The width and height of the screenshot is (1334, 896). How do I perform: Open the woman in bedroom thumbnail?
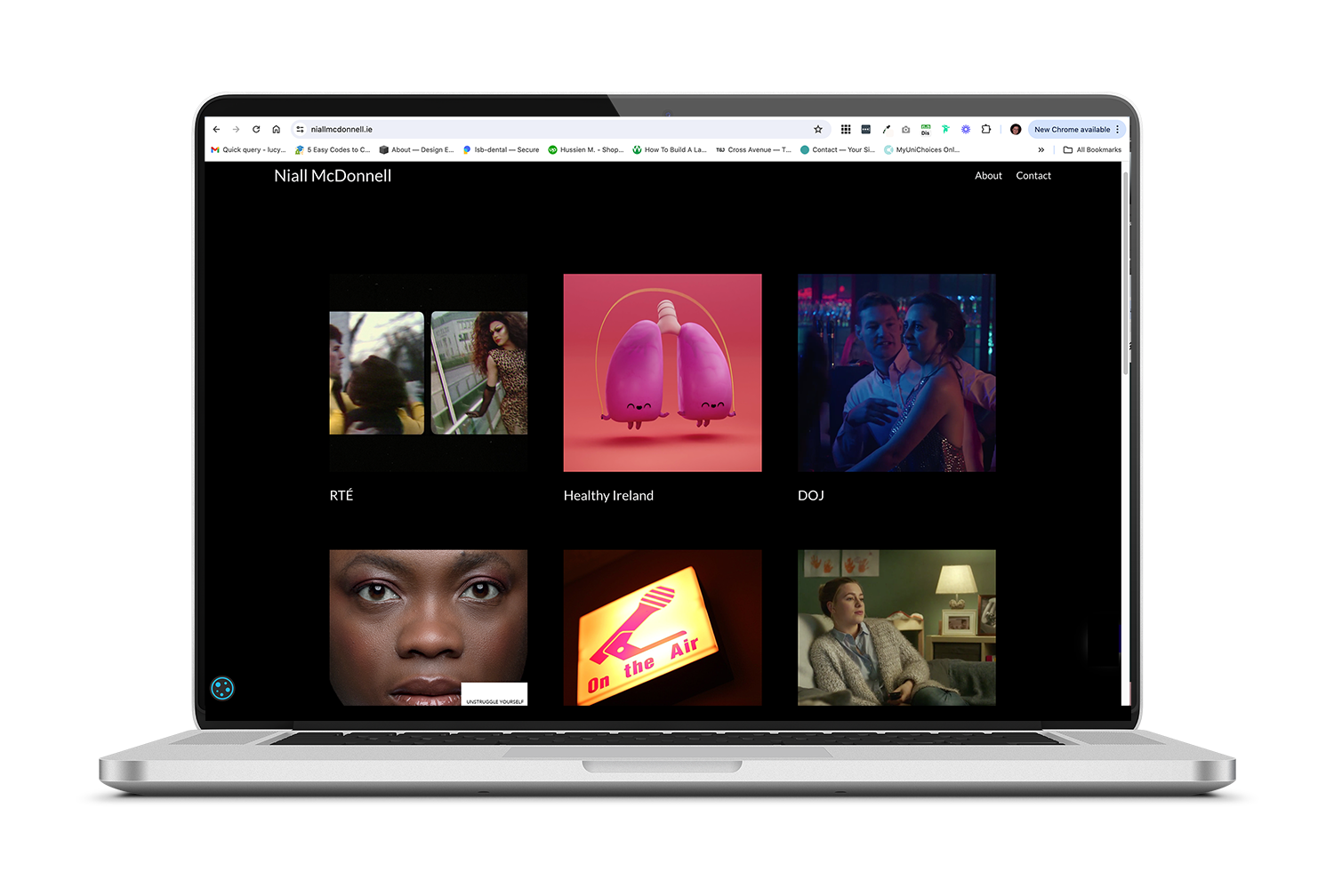point(896,628)
